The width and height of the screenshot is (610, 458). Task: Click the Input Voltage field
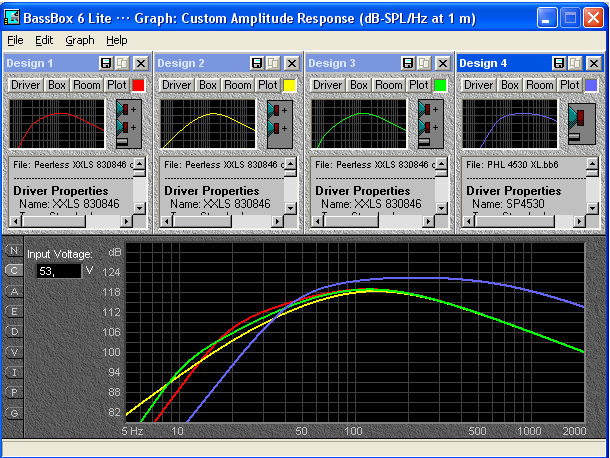pyautogui.click(x=59, y=271)
